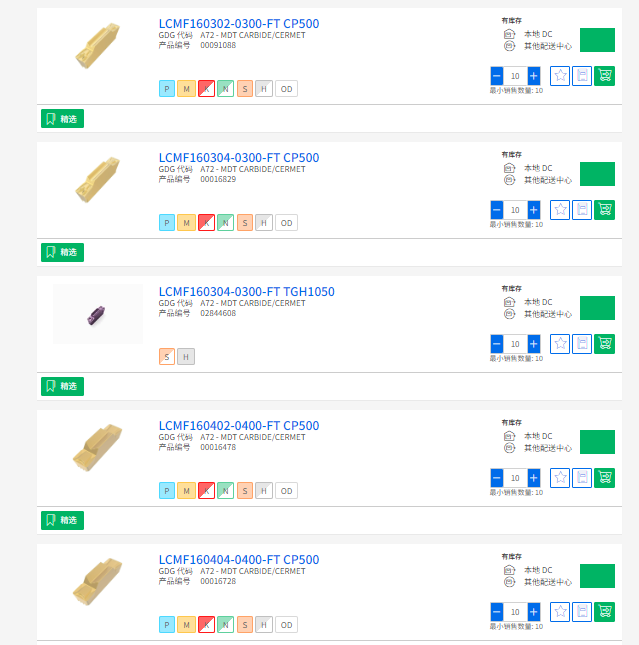Viewport: 639px width, 645px height.
Task: Increase quantity for LCMF160404-0400-FT CP500
Action: (x=533, y=611)
